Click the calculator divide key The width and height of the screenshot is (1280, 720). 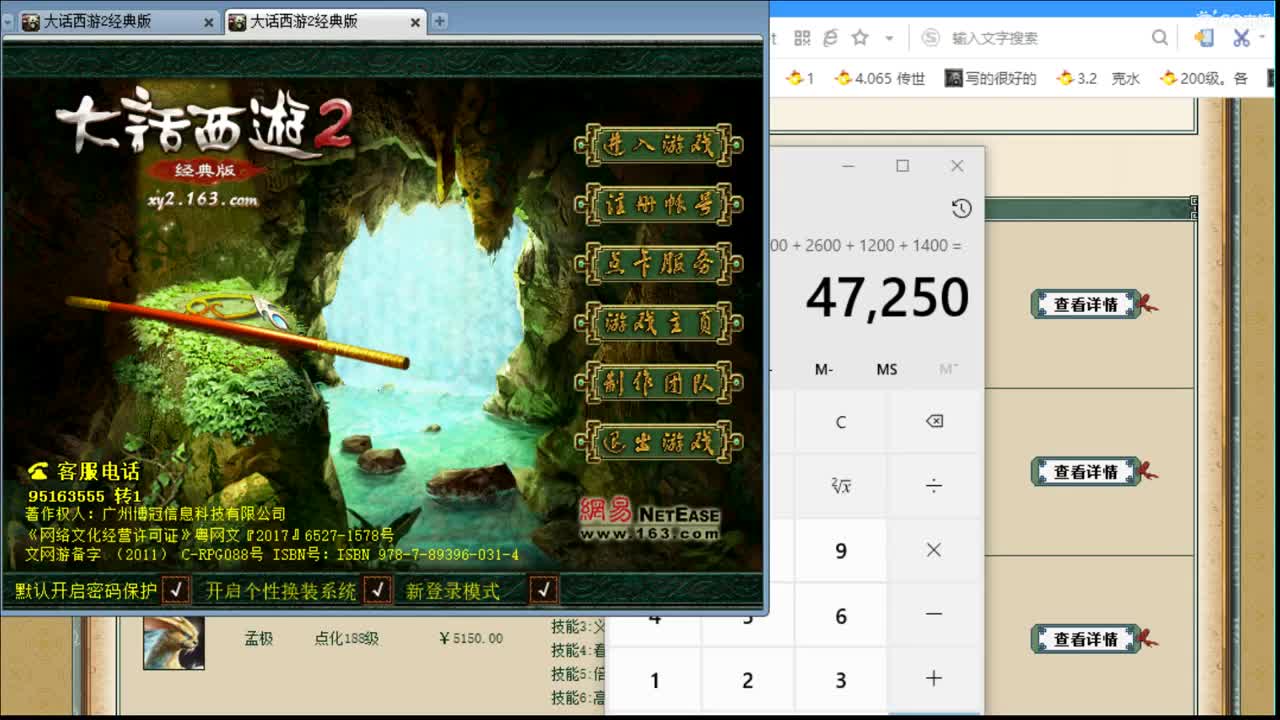pos(934,486)
